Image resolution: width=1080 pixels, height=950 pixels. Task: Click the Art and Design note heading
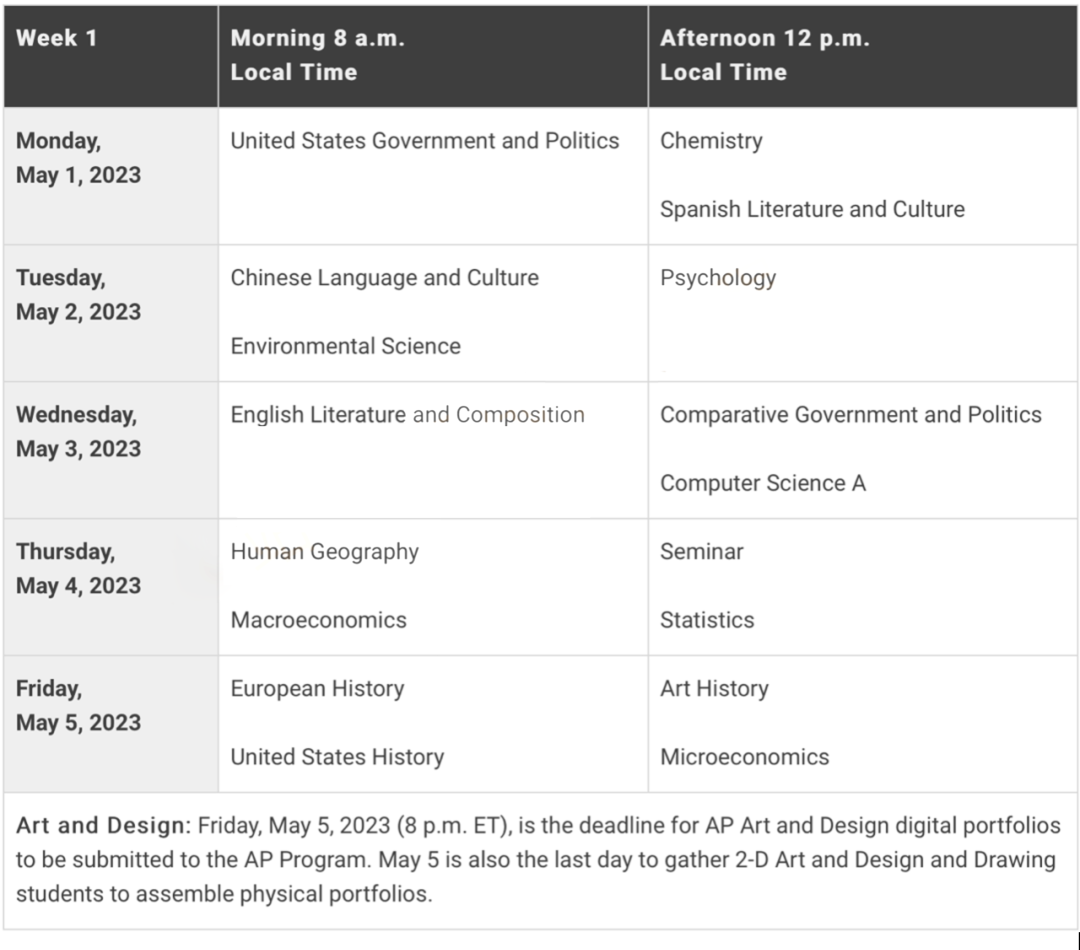[x=102, y=826]
